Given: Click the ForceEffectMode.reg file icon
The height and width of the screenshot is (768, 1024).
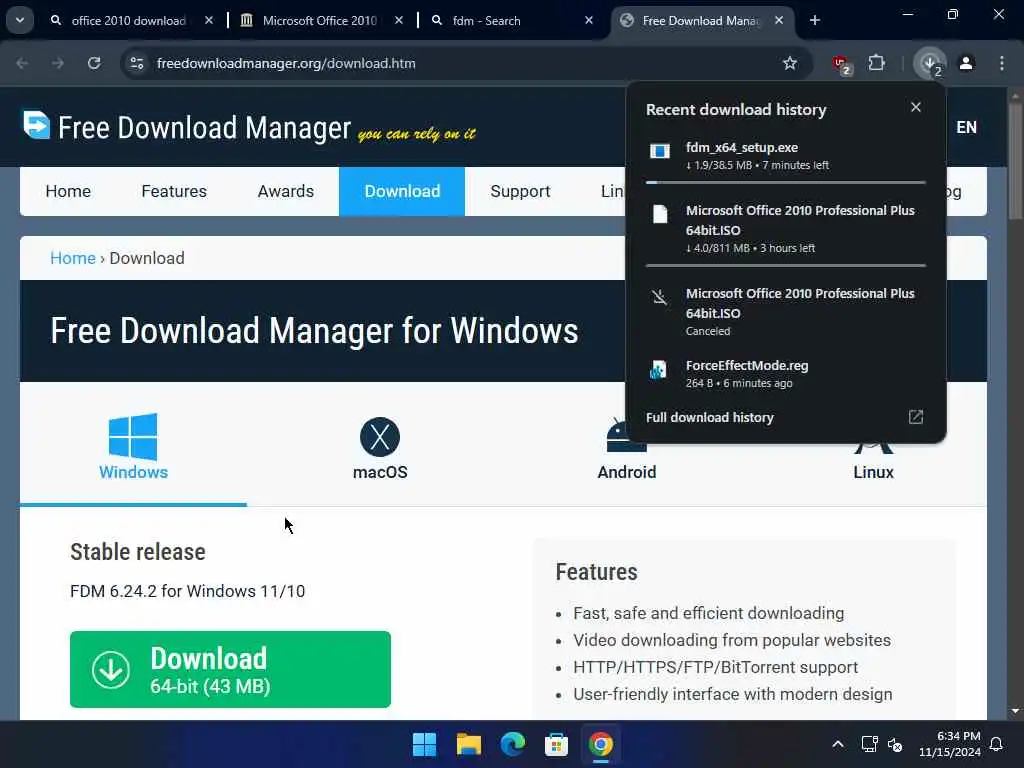Looking at the screenshot, I should click(658, 370).
